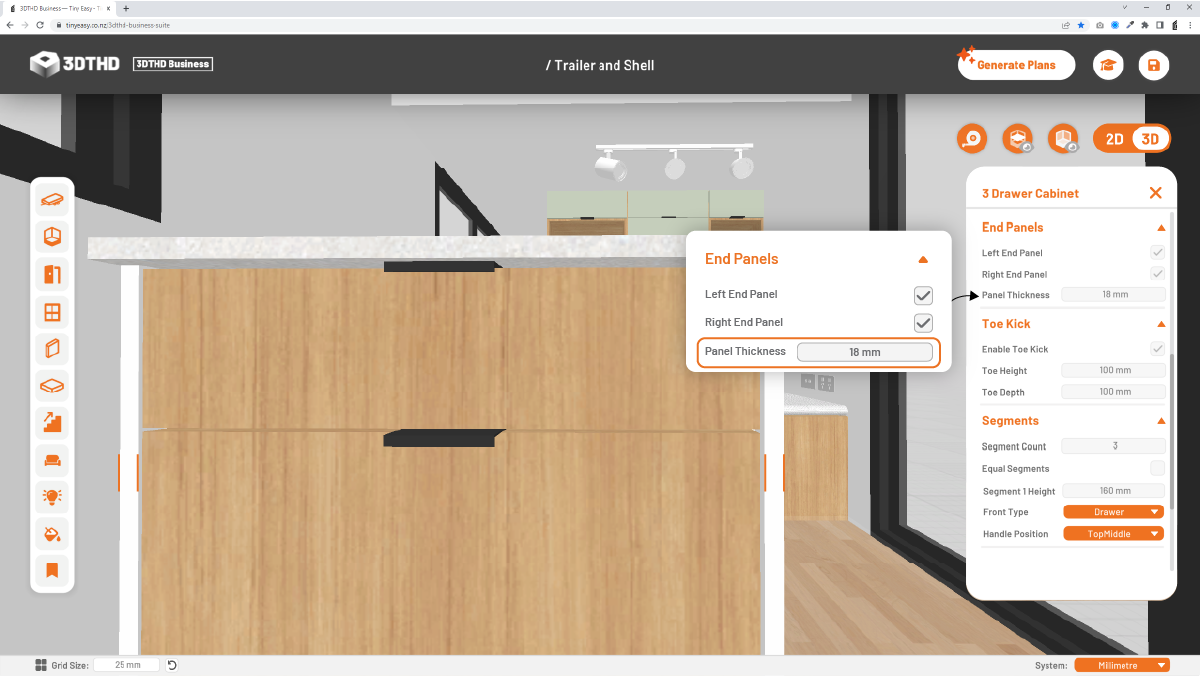Click the Toe Kick section heading
Viewport: 1200px width, 676px height.
pos(1006,324)
